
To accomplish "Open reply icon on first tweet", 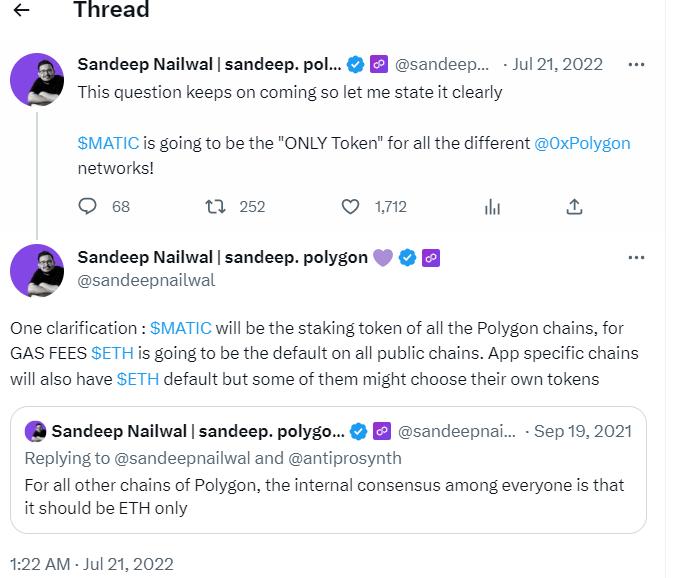I will click(88, 207).
